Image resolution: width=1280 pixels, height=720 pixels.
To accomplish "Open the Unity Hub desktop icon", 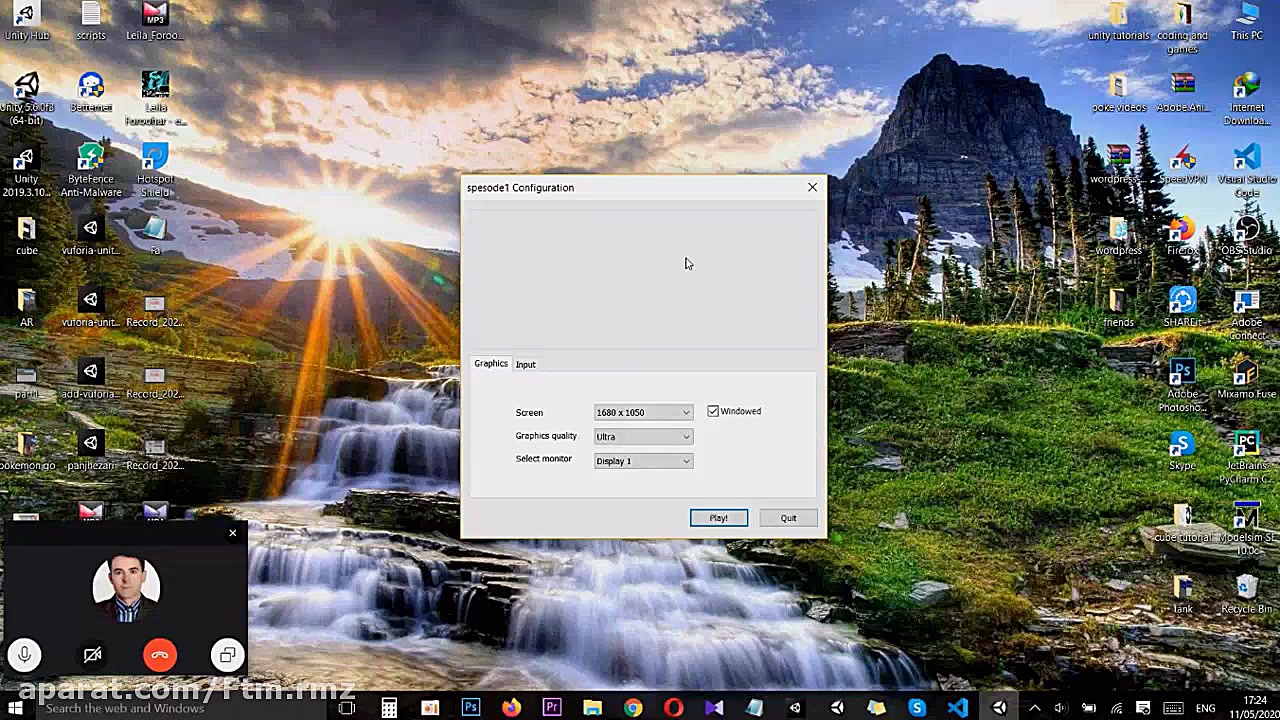I will pos(26,22).
